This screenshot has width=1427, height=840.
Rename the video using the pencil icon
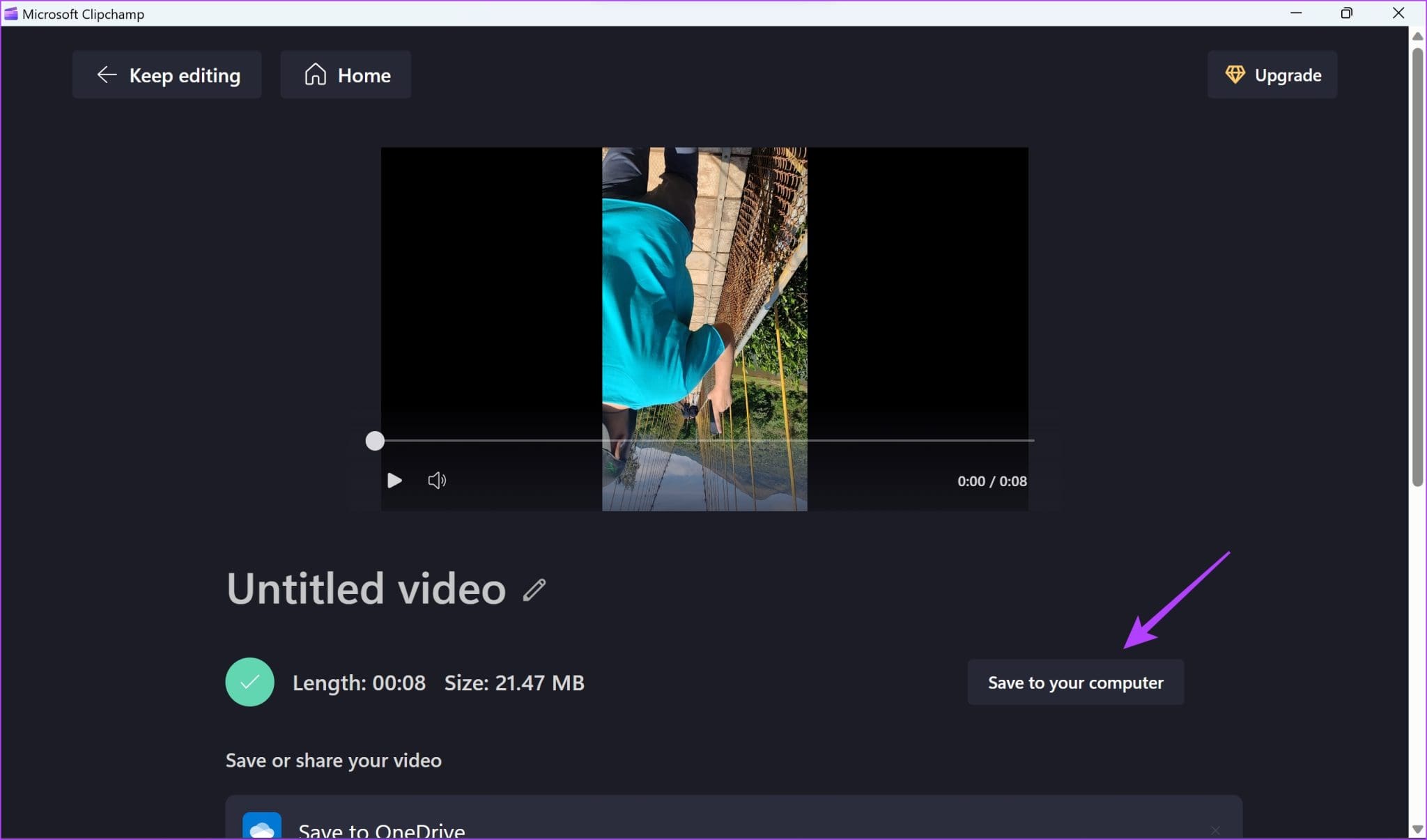534,590
